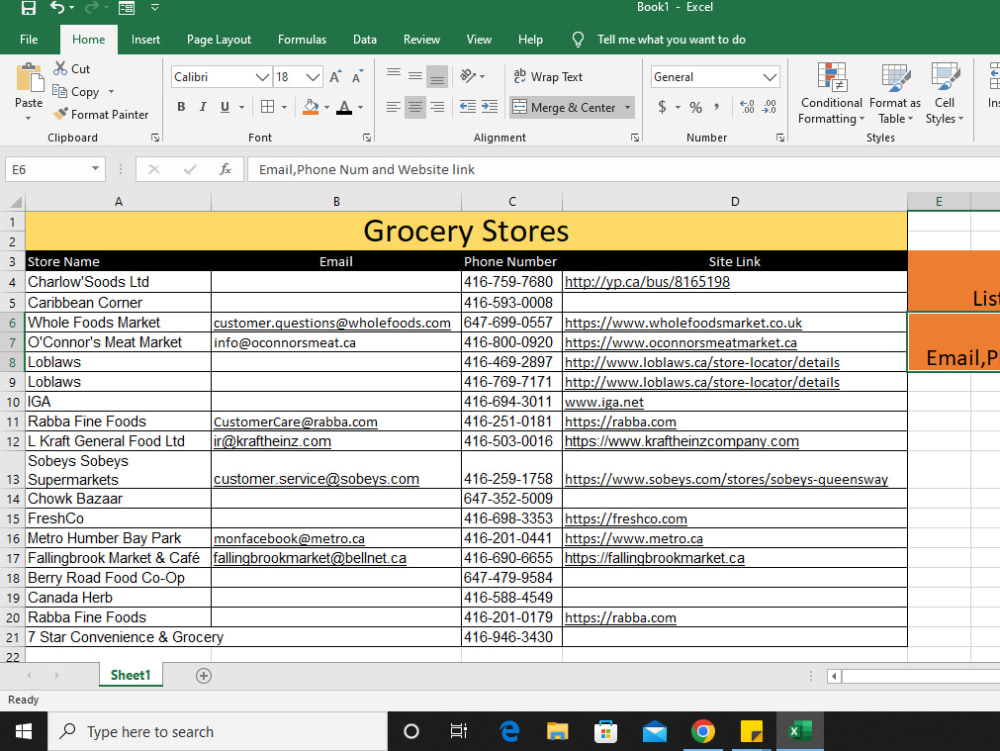Toggle bold formatting
1000x751 pixels.
click(181, 107)
